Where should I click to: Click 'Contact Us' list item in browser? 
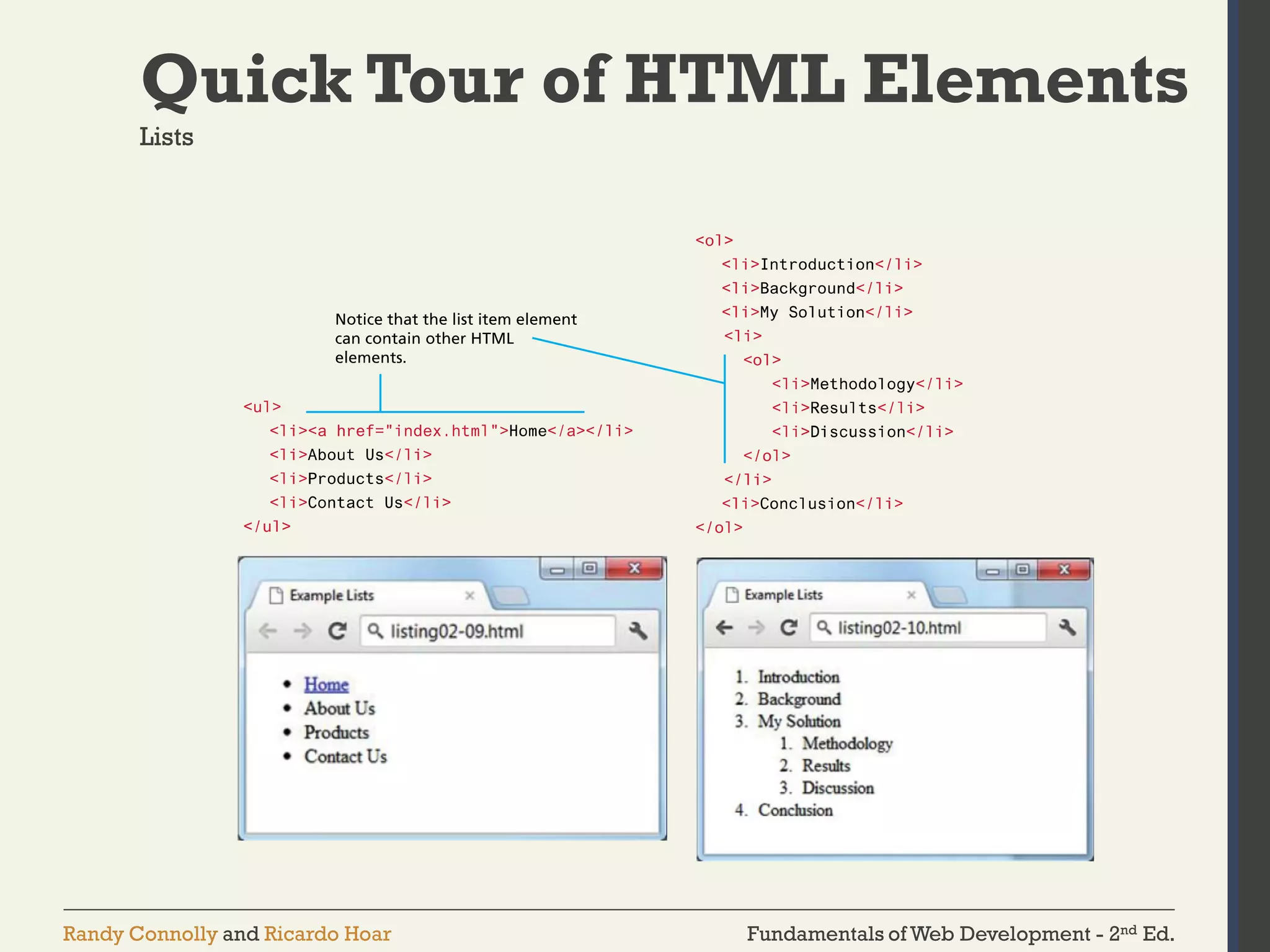(345, 757)
